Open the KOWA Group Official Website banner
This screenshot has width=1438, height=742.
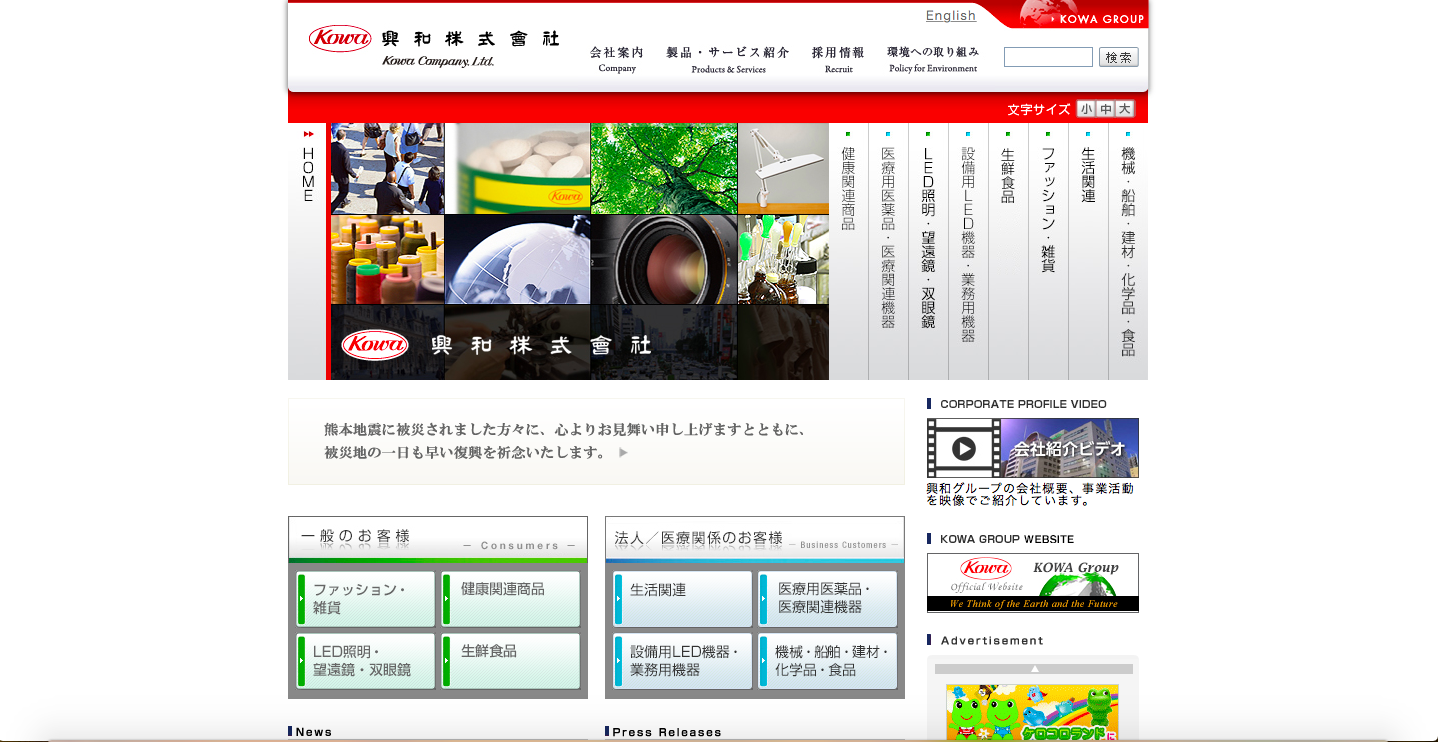(1033, 582)
